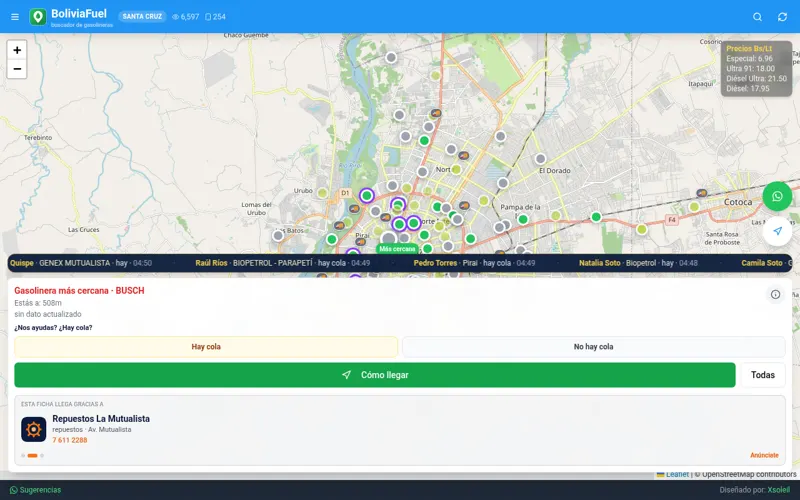
Task: Click the devices counter 254
Action: [x=215, y=17]
